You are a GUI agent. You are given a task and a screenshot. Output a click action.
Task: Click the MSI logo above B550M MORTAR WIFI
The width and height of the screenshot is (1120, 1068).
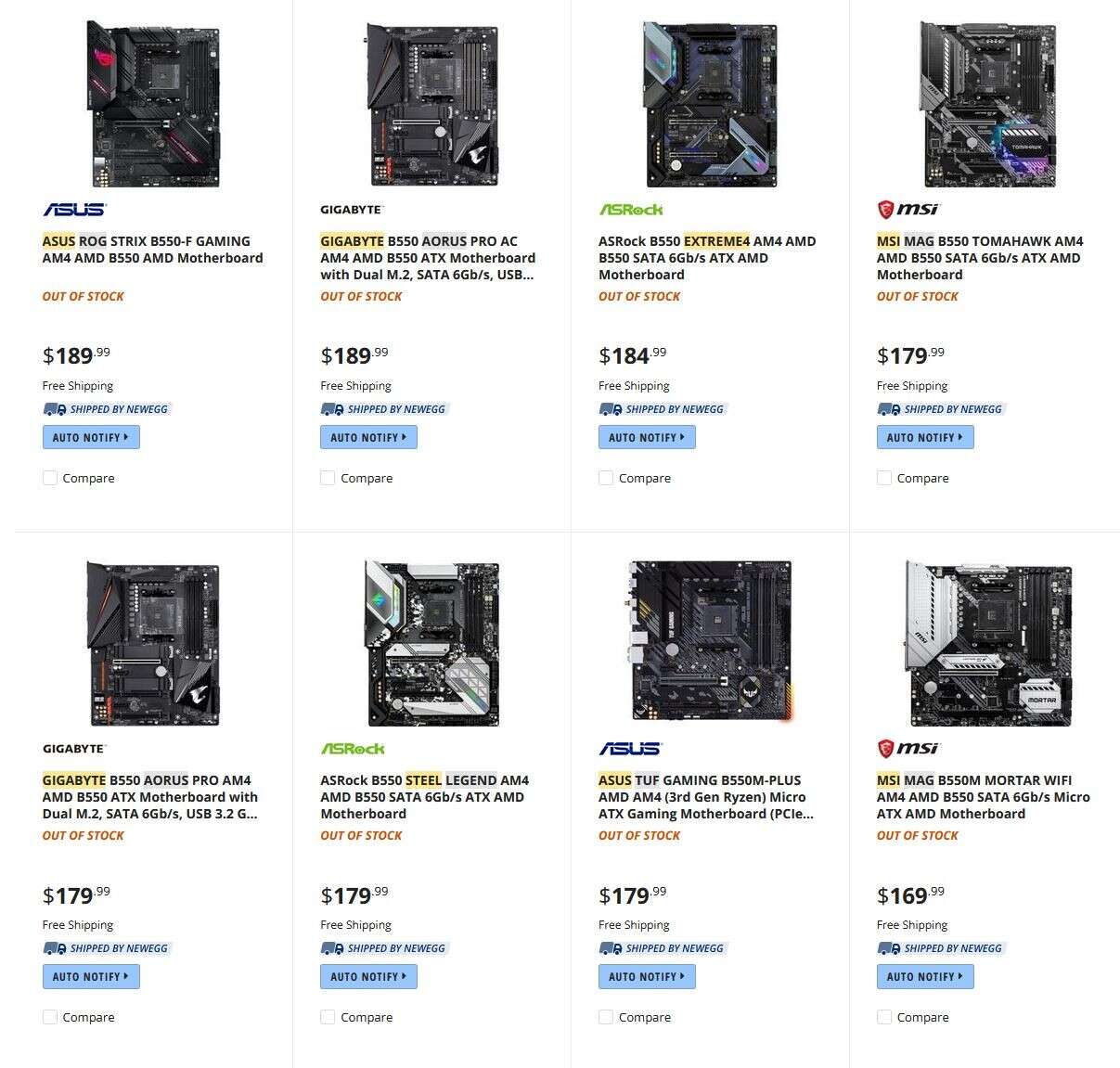click(x=908, y=749)
